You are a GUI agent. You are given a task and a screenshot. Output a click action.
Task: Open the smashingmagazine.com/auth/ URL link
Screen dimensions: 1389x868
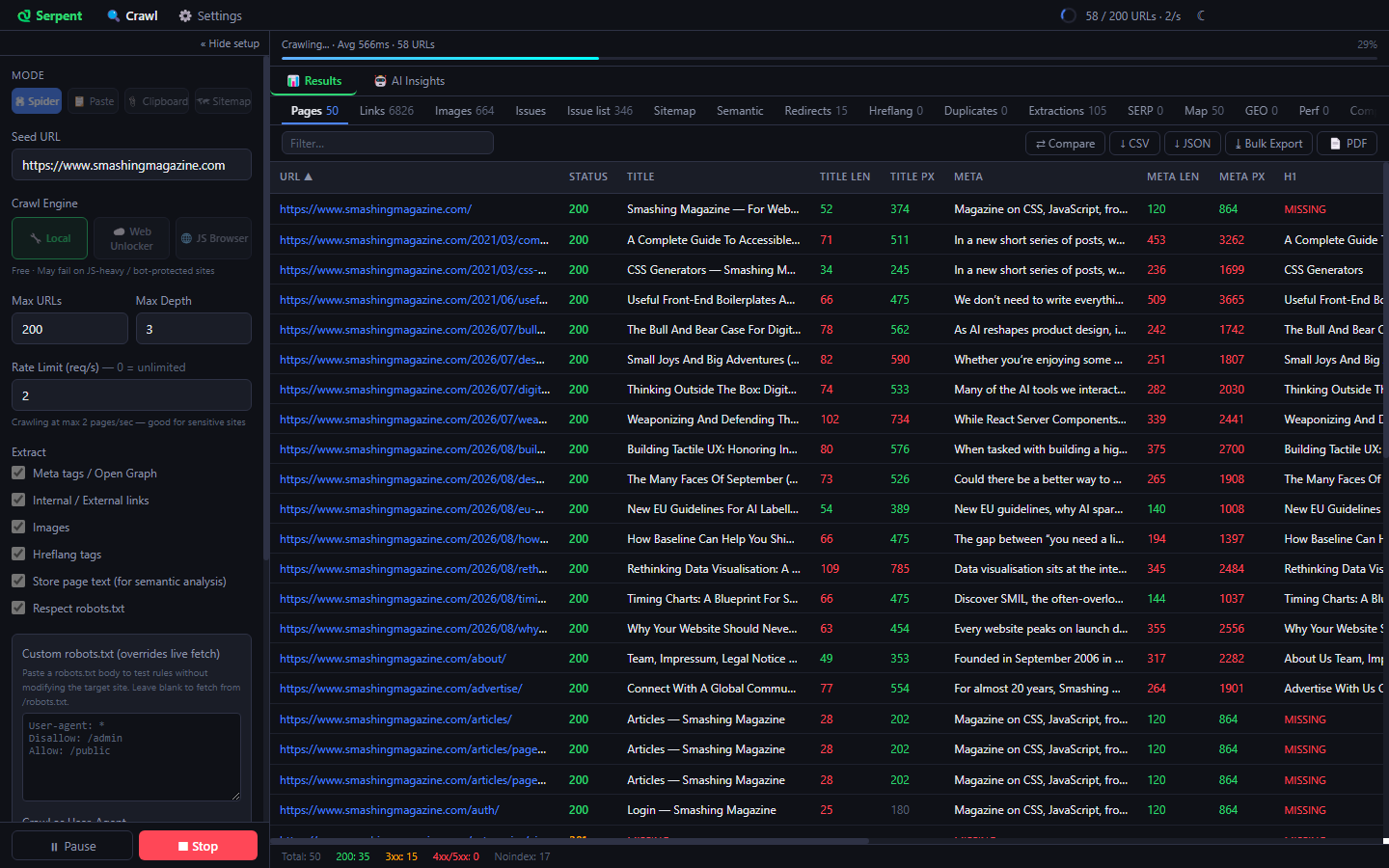[x=390, y=810]
